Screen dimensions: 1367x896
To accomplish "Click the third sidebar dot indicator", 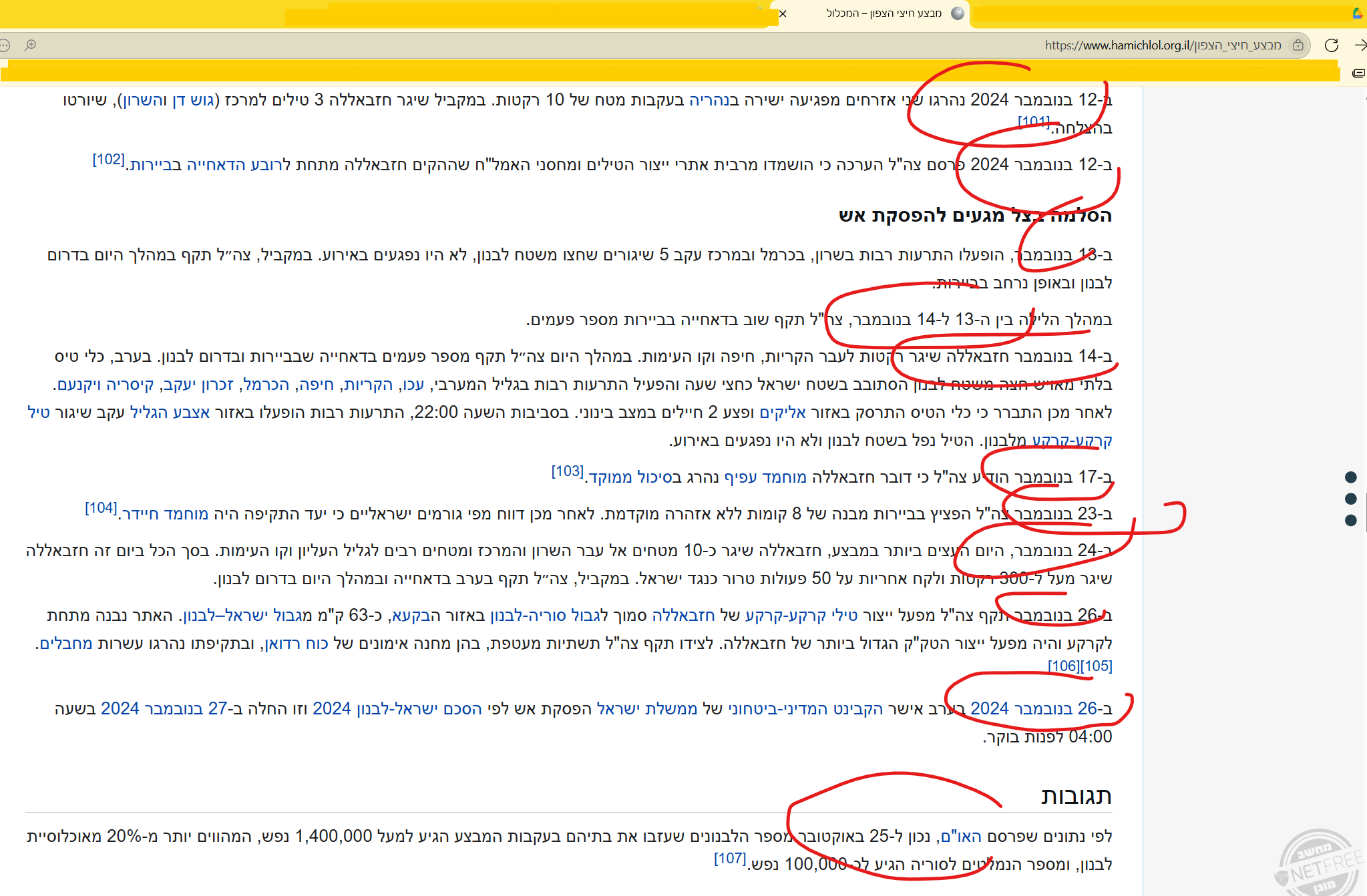I will click(x=1350, y=520).
